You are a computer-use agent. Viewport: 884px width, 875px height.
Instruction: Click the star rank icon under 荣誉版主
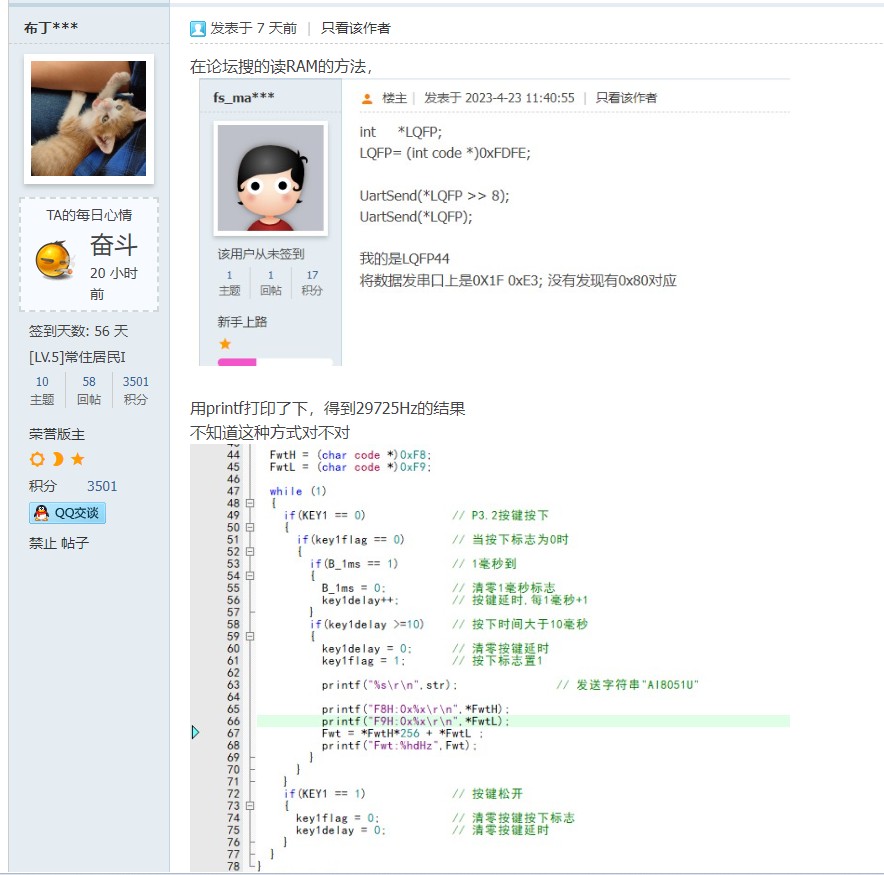point(78,459)
